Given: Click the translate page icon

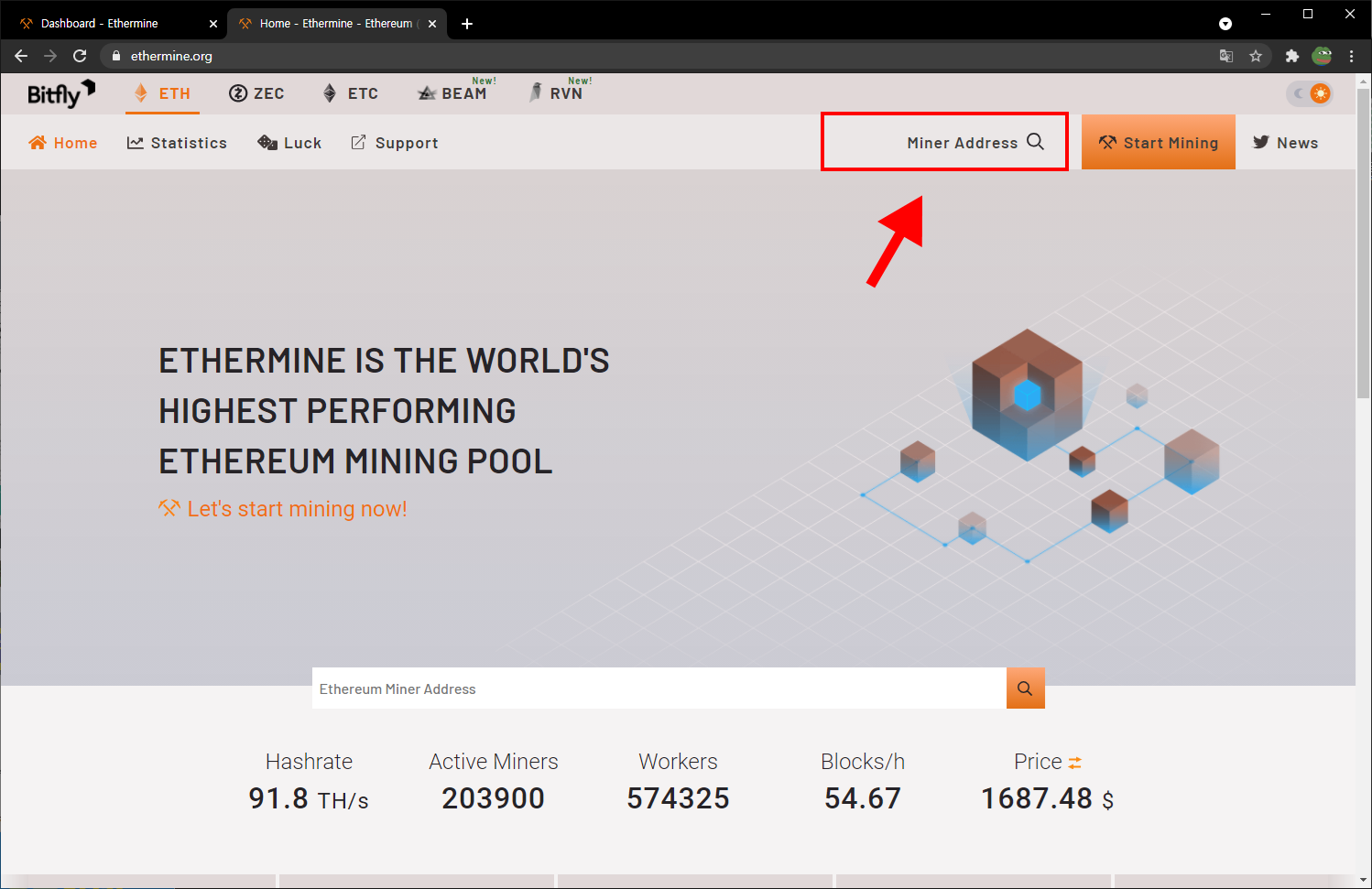Looking at the screenshot, I should point(1226,56).
